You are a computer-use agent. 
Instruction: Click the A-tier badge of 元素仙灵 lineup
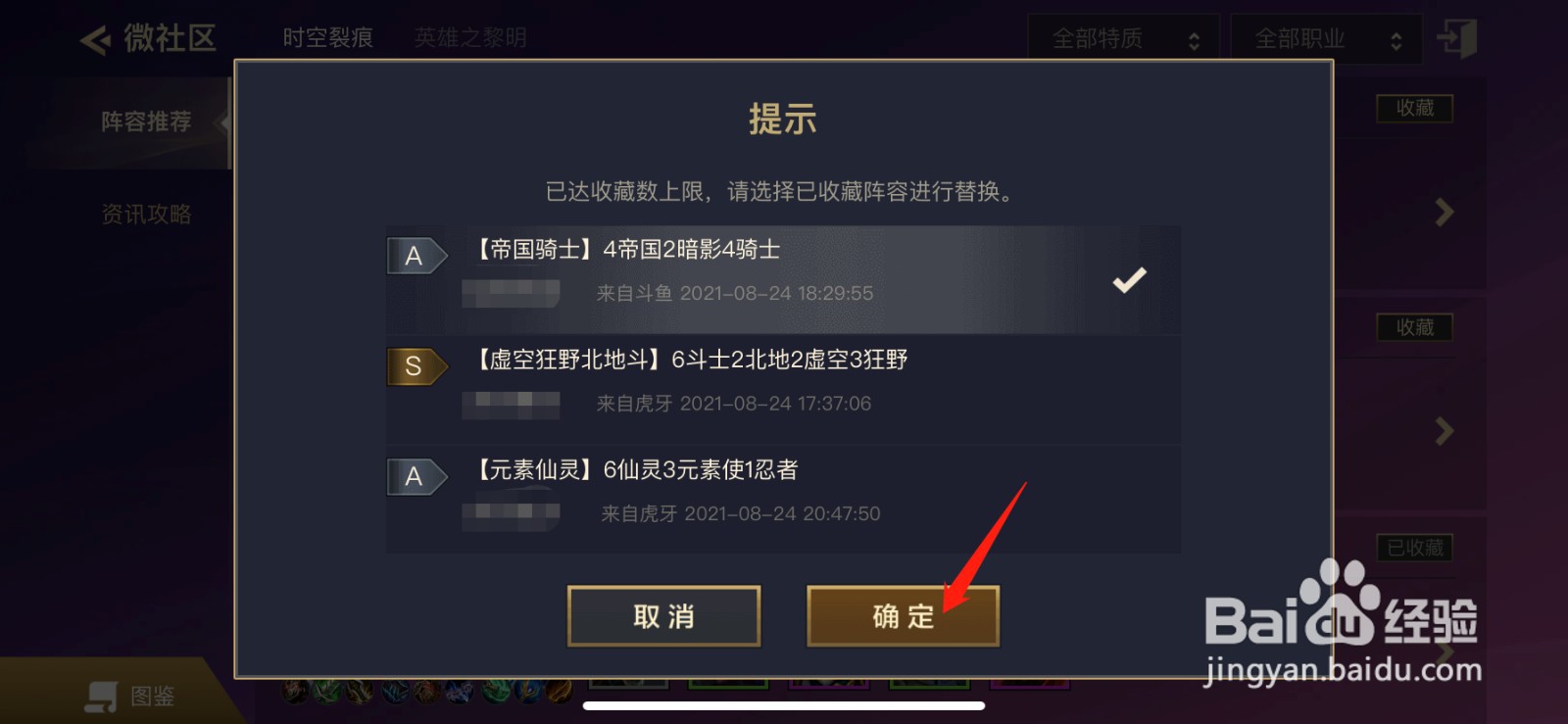[x=417, y=476]
